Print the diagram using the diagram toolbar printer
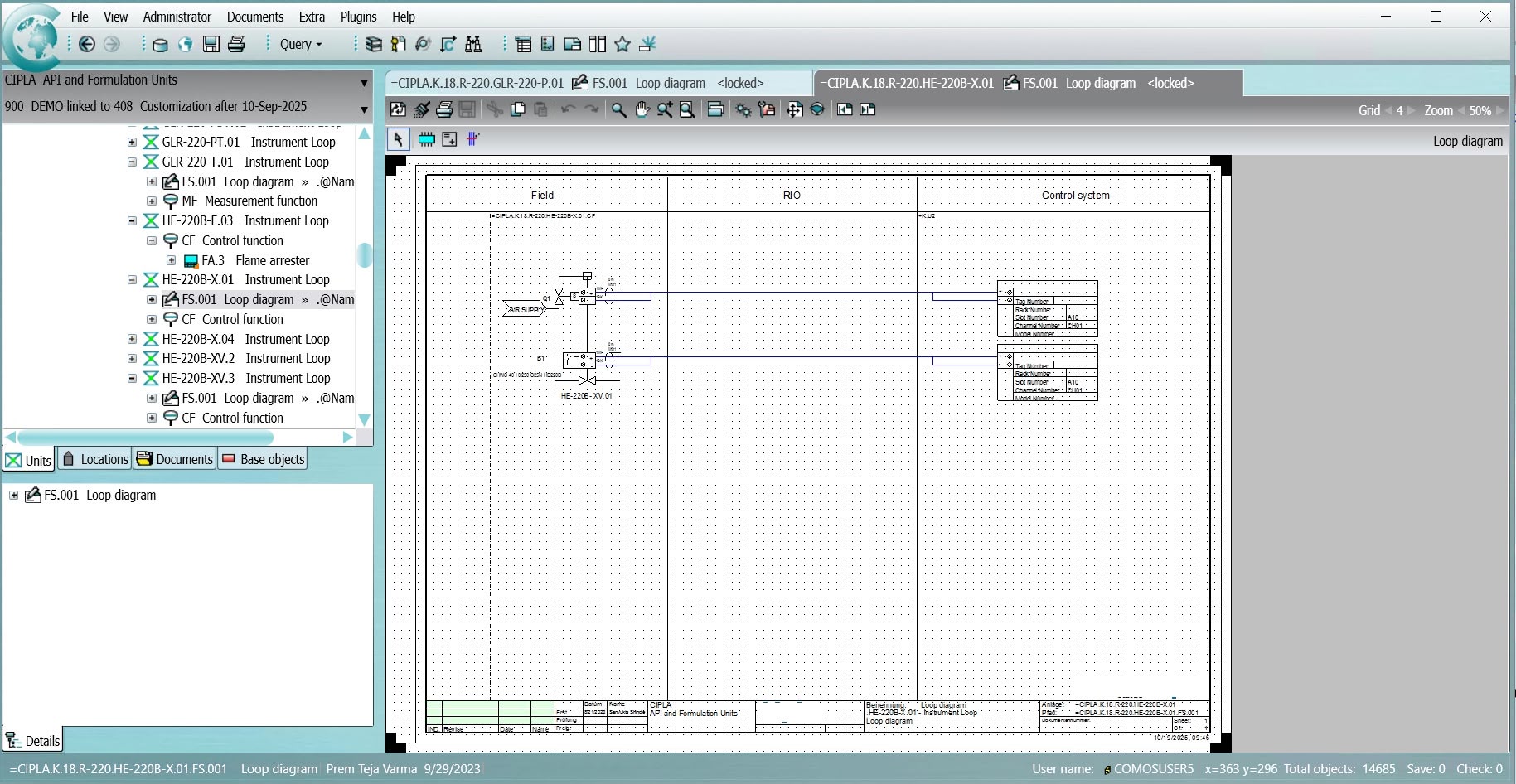This screenshot has width=1516, height=784. coord(444,110)
